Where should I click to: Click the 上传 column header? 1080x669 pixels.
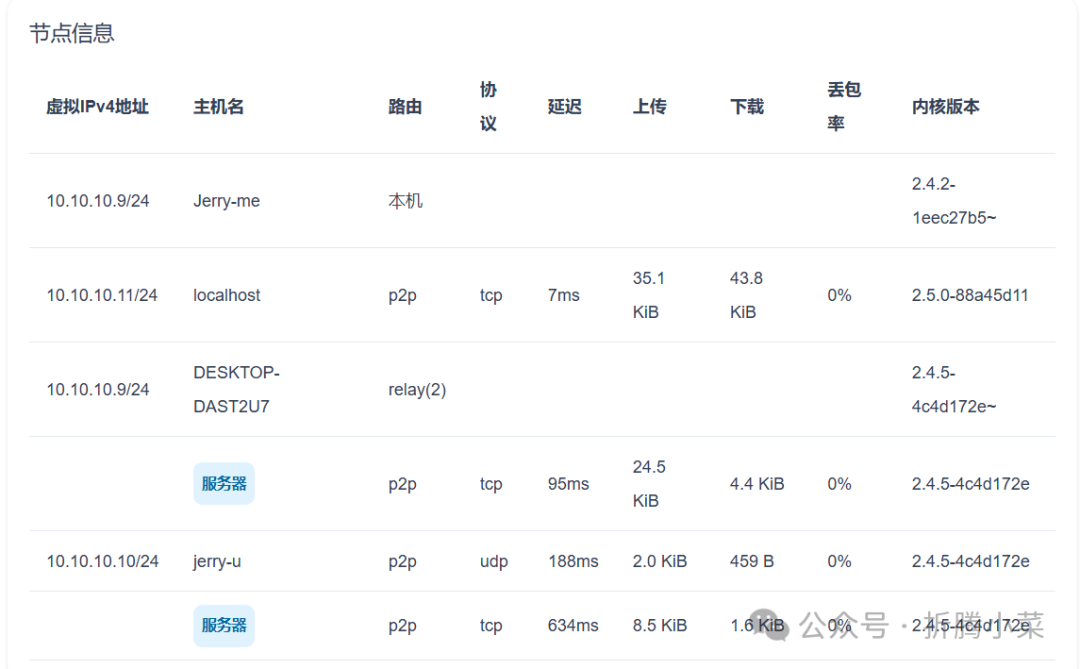pyautogui.click(x=649, y=107)
